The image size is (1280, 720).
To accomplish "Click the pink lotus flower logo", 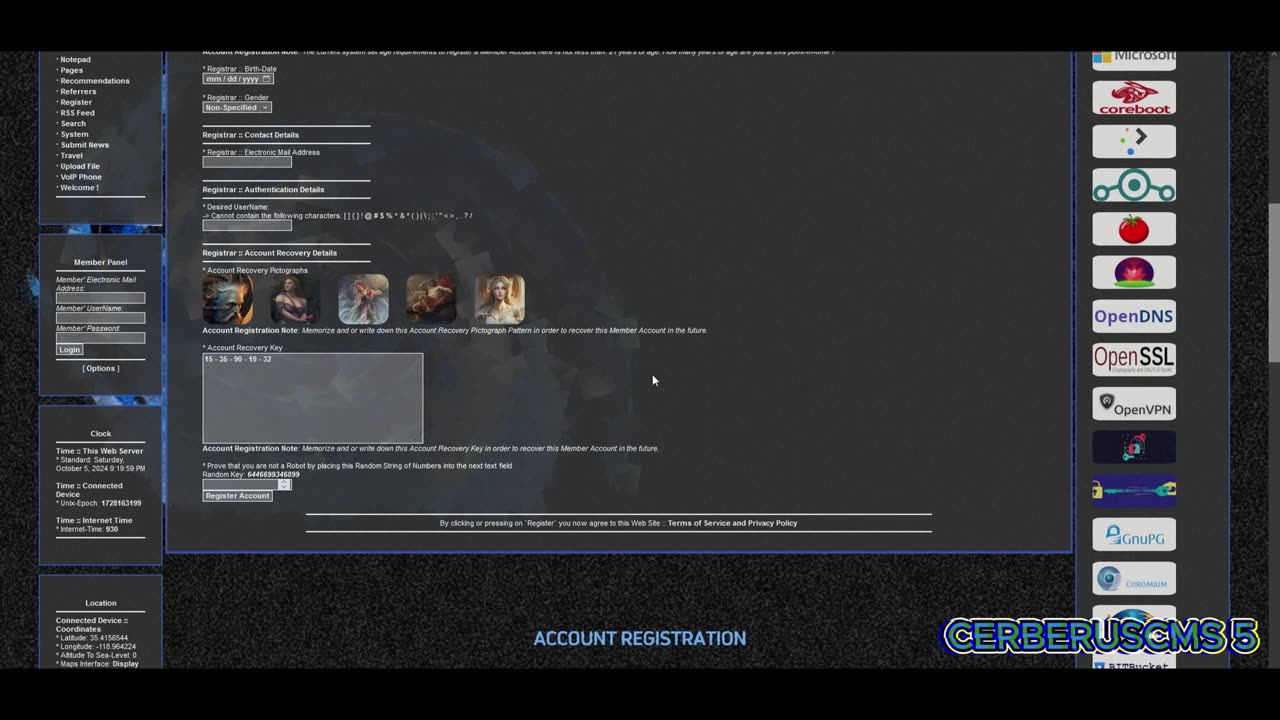I will pos(1134,272).
